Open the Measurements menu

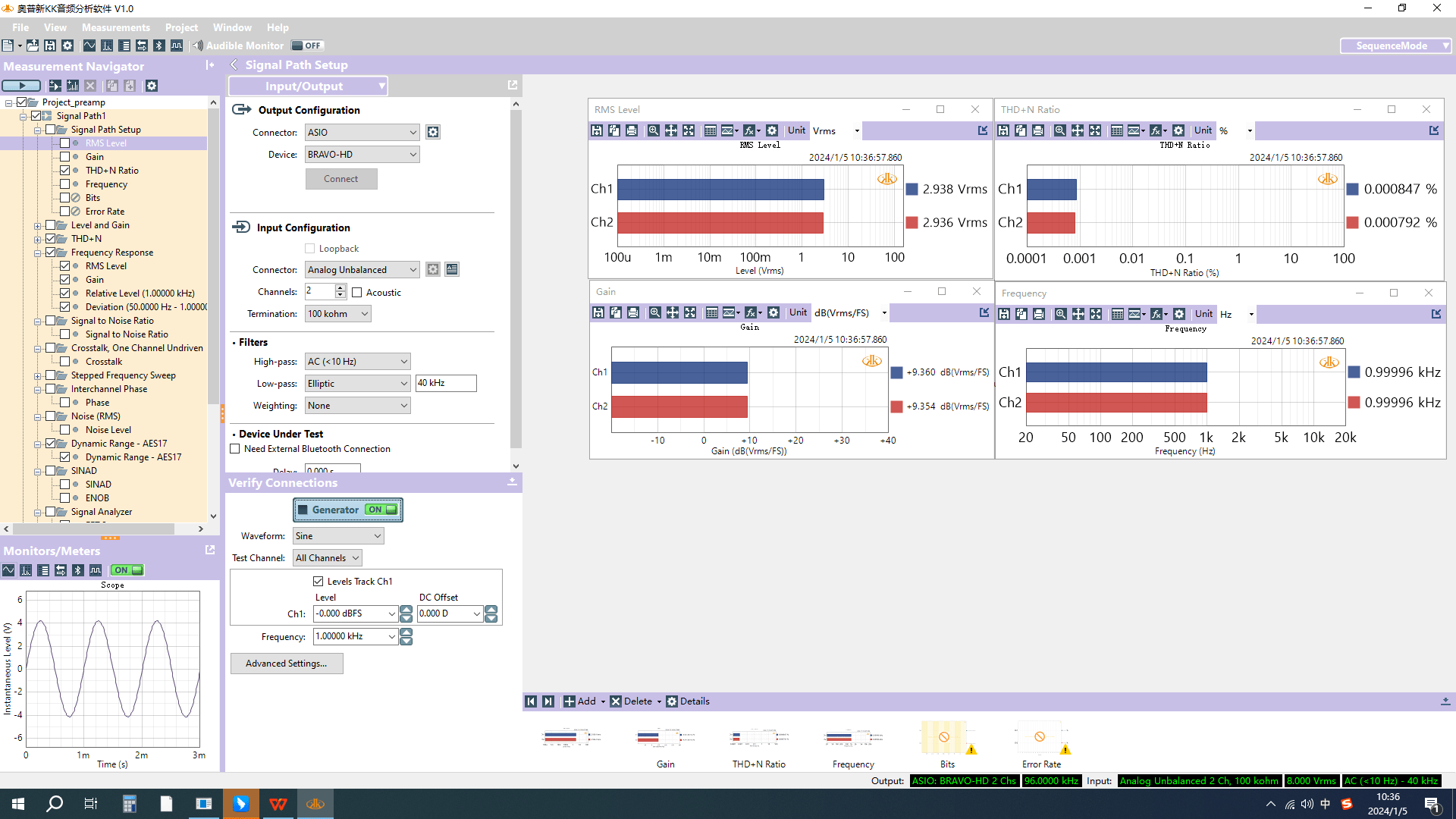pyautogui.click(x=116, y=27)
